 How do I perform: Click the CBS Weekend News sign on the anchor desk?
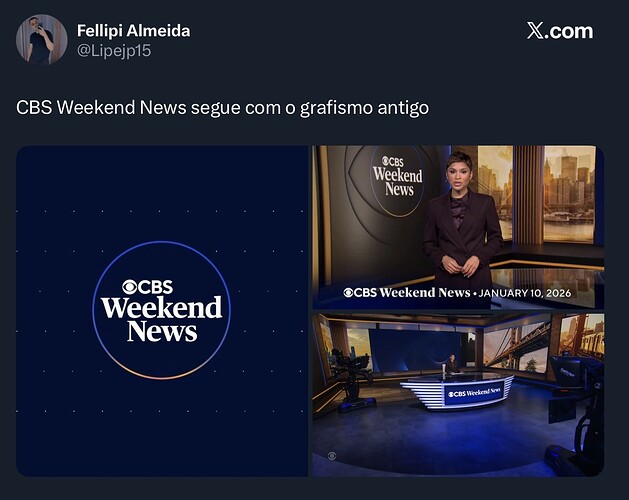coord(474,392)
